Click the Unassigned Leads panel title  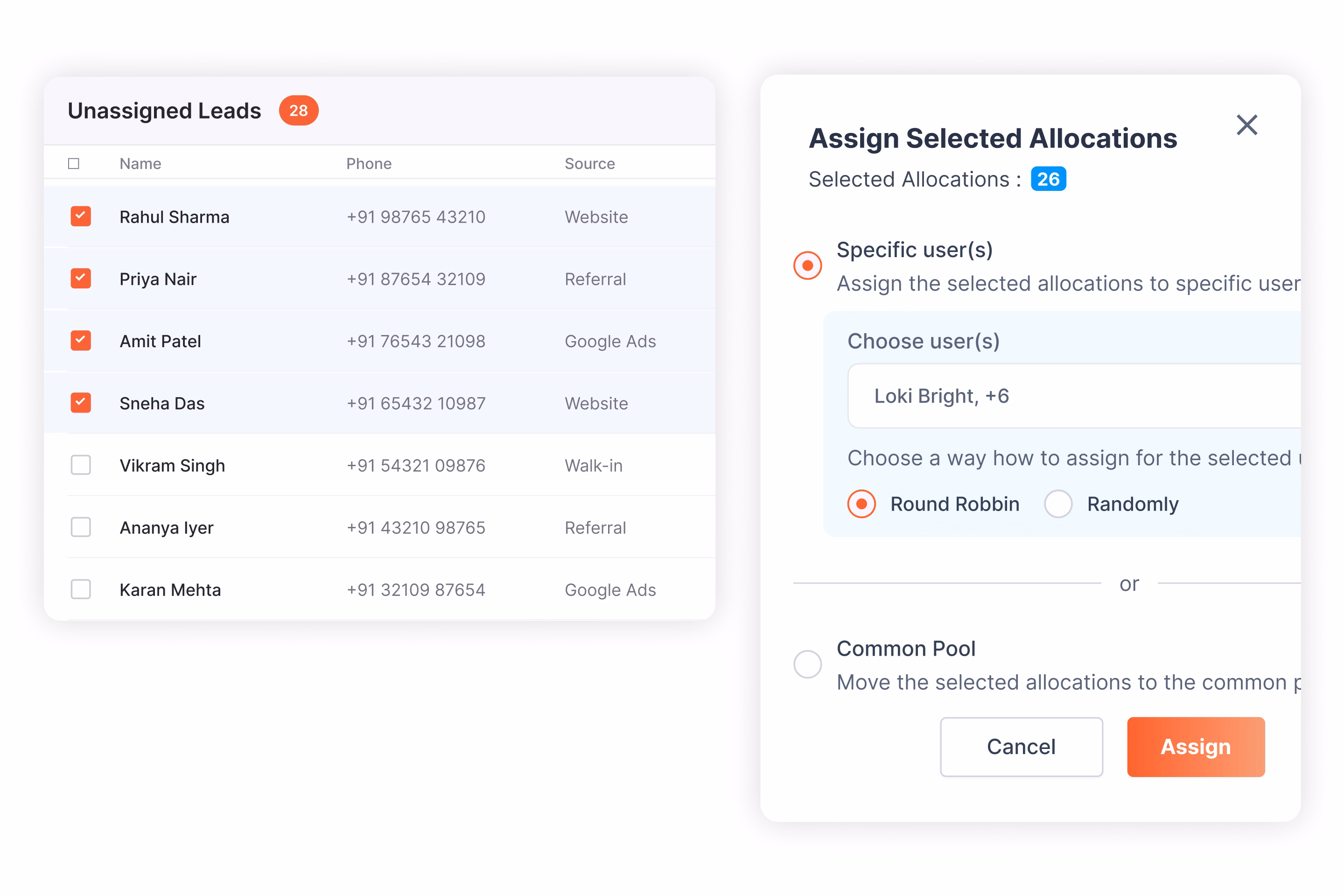pos(165,111)
